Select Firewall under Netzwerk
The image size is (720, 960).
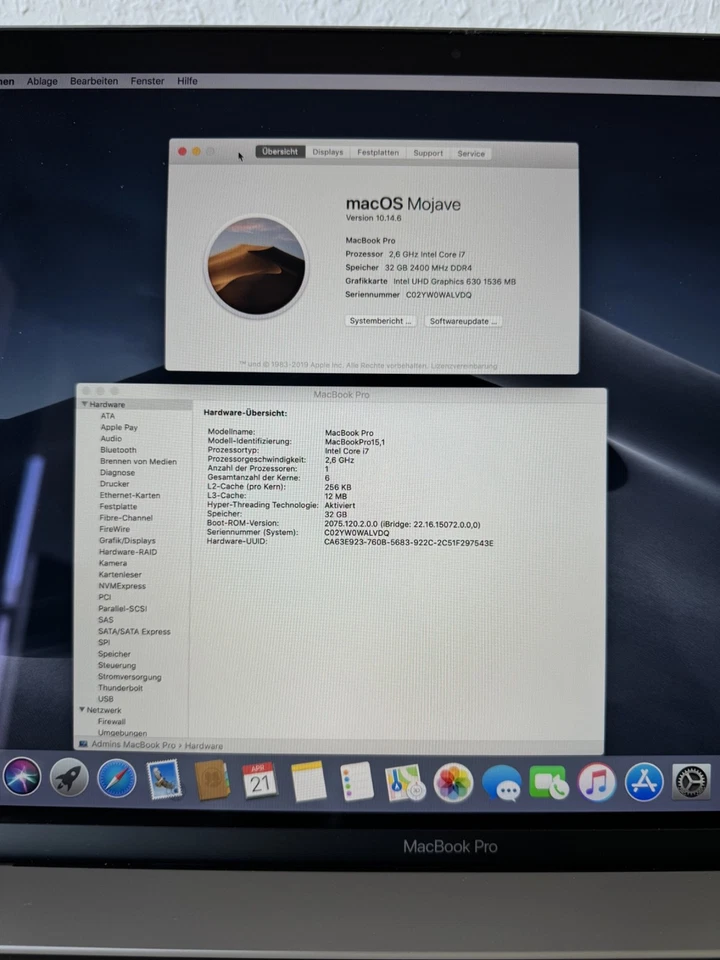(x=111, y=721)
